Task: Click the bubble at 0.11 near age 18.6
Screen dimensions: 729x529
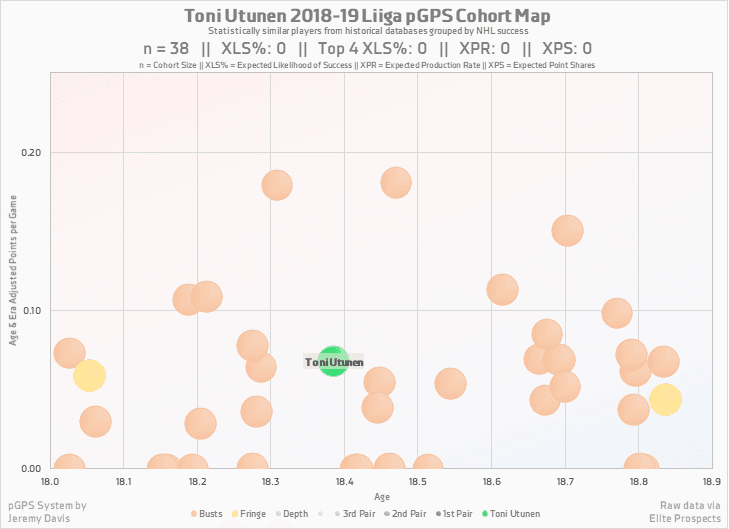Action: coord(502,290)
